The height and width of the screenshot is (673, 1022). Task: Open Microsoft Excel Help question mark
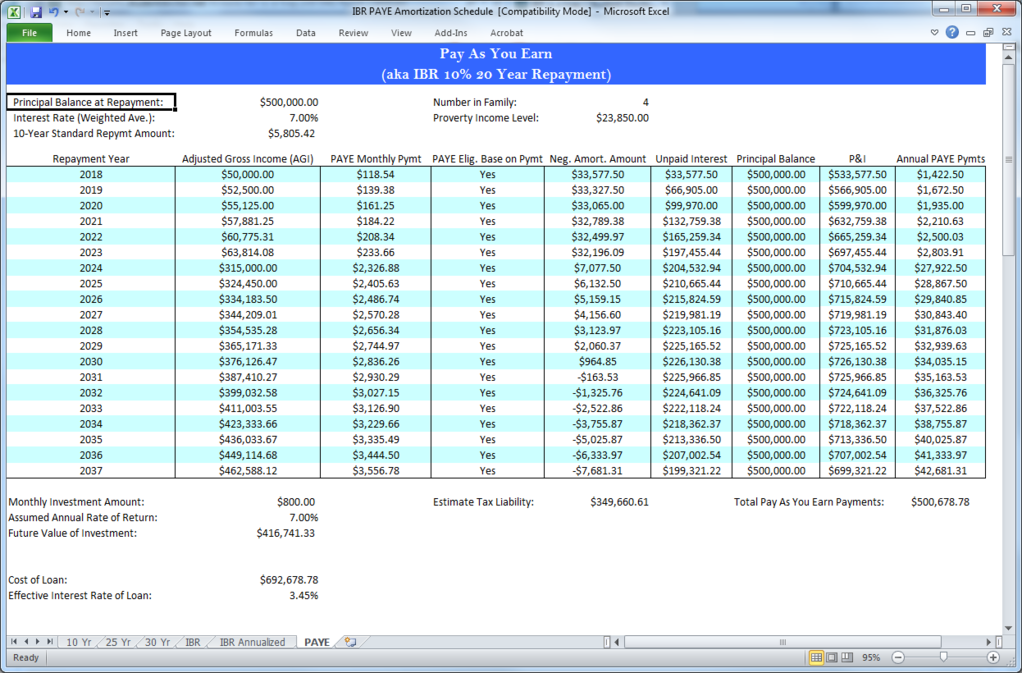pos(952,33)
